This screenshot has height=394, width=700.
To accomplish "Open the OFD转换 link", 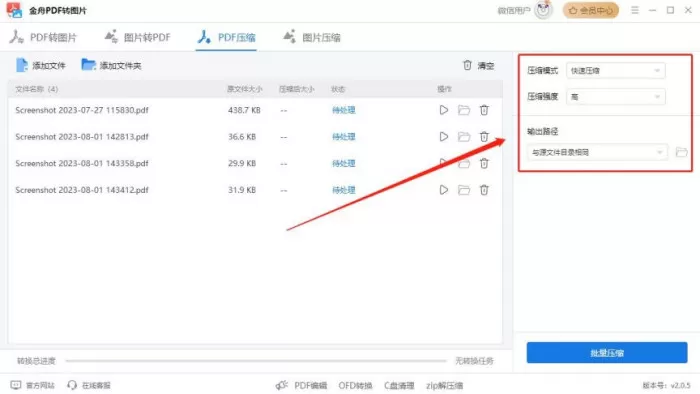I will pyautogui.click(x=355, y=385).
